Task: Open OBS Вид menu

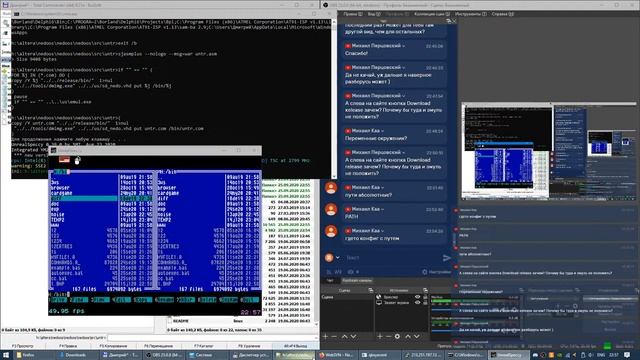Action: [x=373, y=14]
